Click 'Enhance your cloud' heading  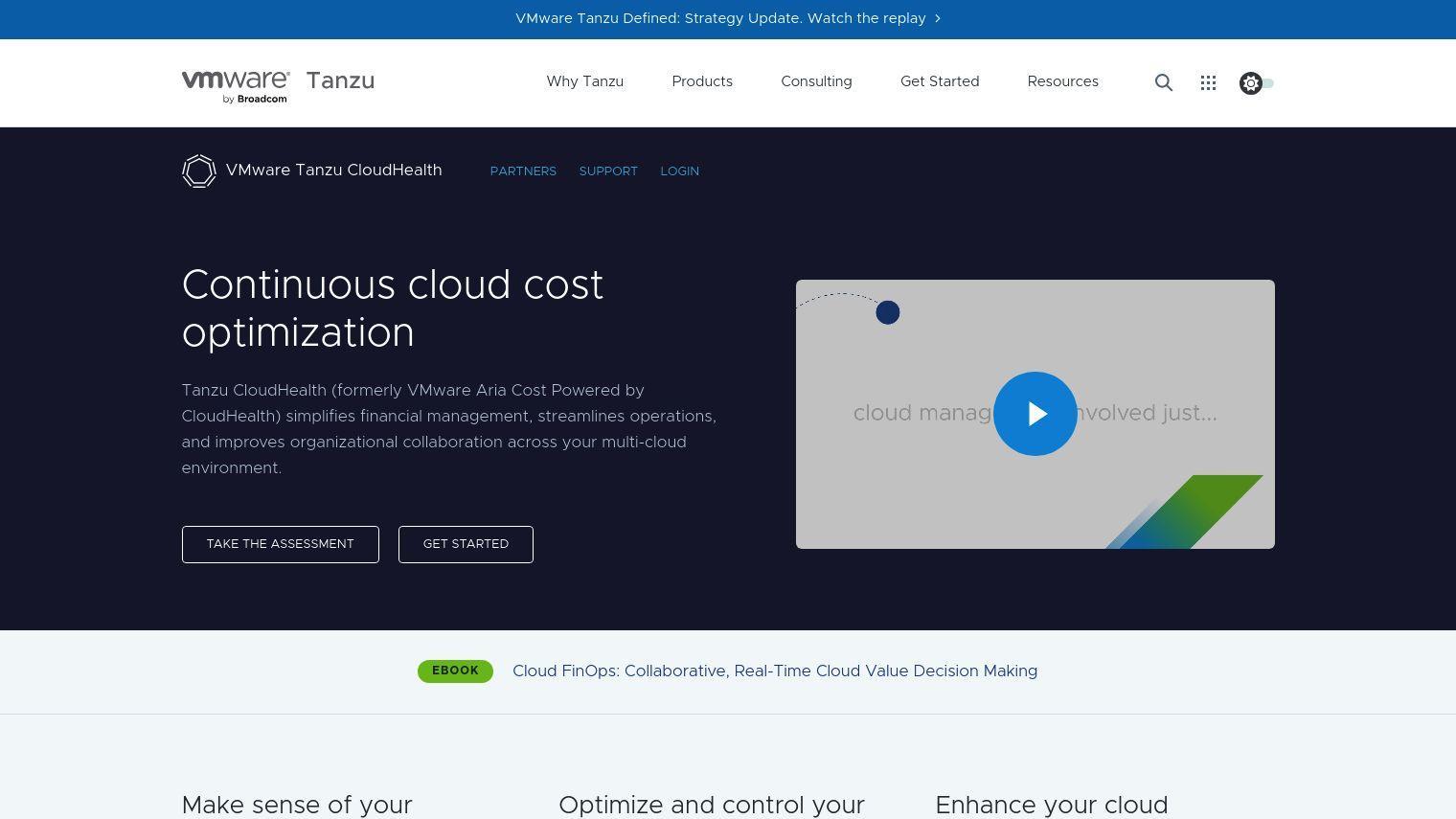[x=1052, y=806]
